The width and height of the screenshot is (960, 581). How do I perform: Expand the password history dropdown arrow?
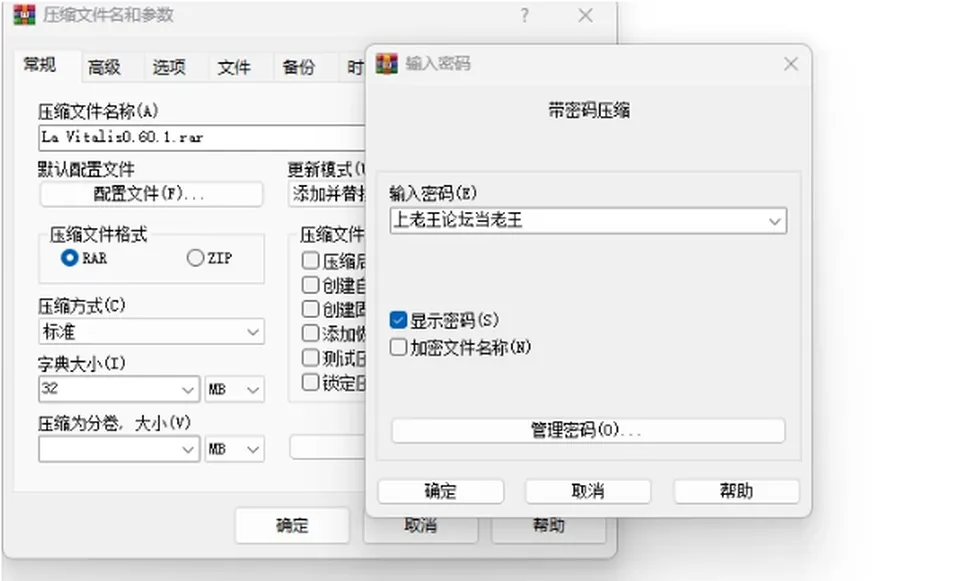(x=774, y=221)
